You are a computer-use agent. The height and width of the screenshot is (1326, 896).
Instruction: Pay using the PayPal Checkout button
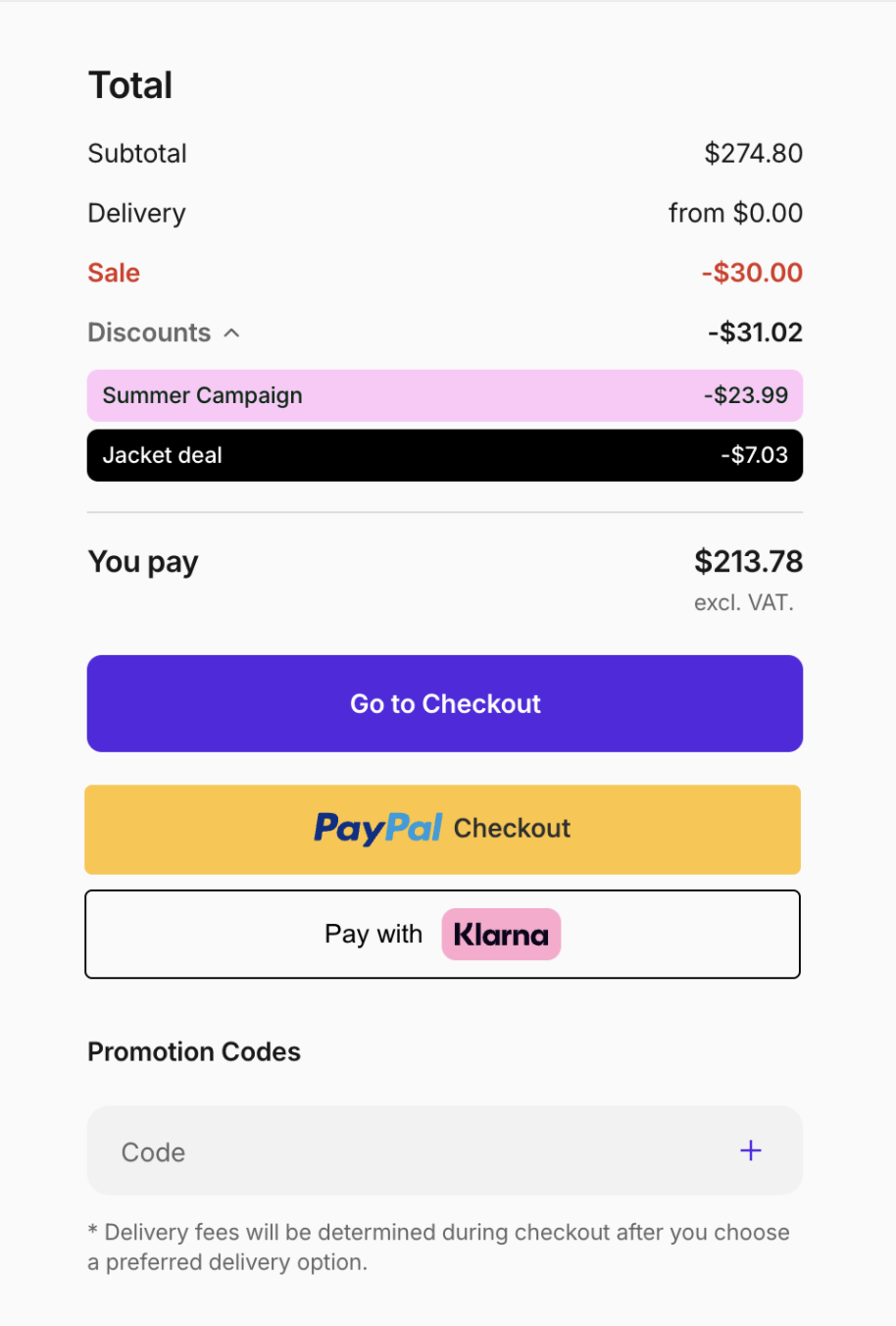click(443, 830)
